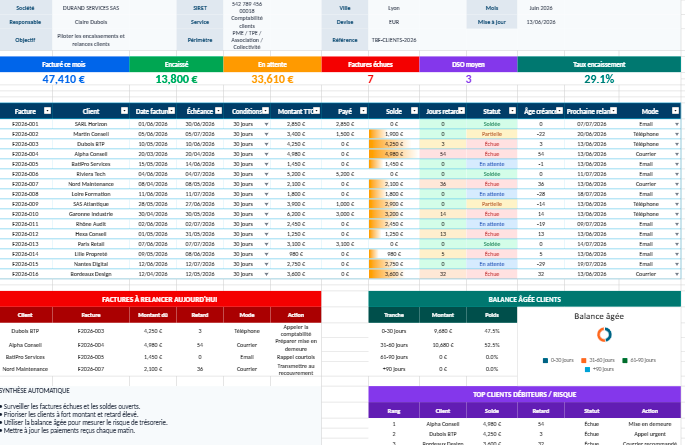The image size is (685, 445).
Task: Select the FACTURES À RELANCER AUJOURD'HUI banner
Action: pos(160,299)
